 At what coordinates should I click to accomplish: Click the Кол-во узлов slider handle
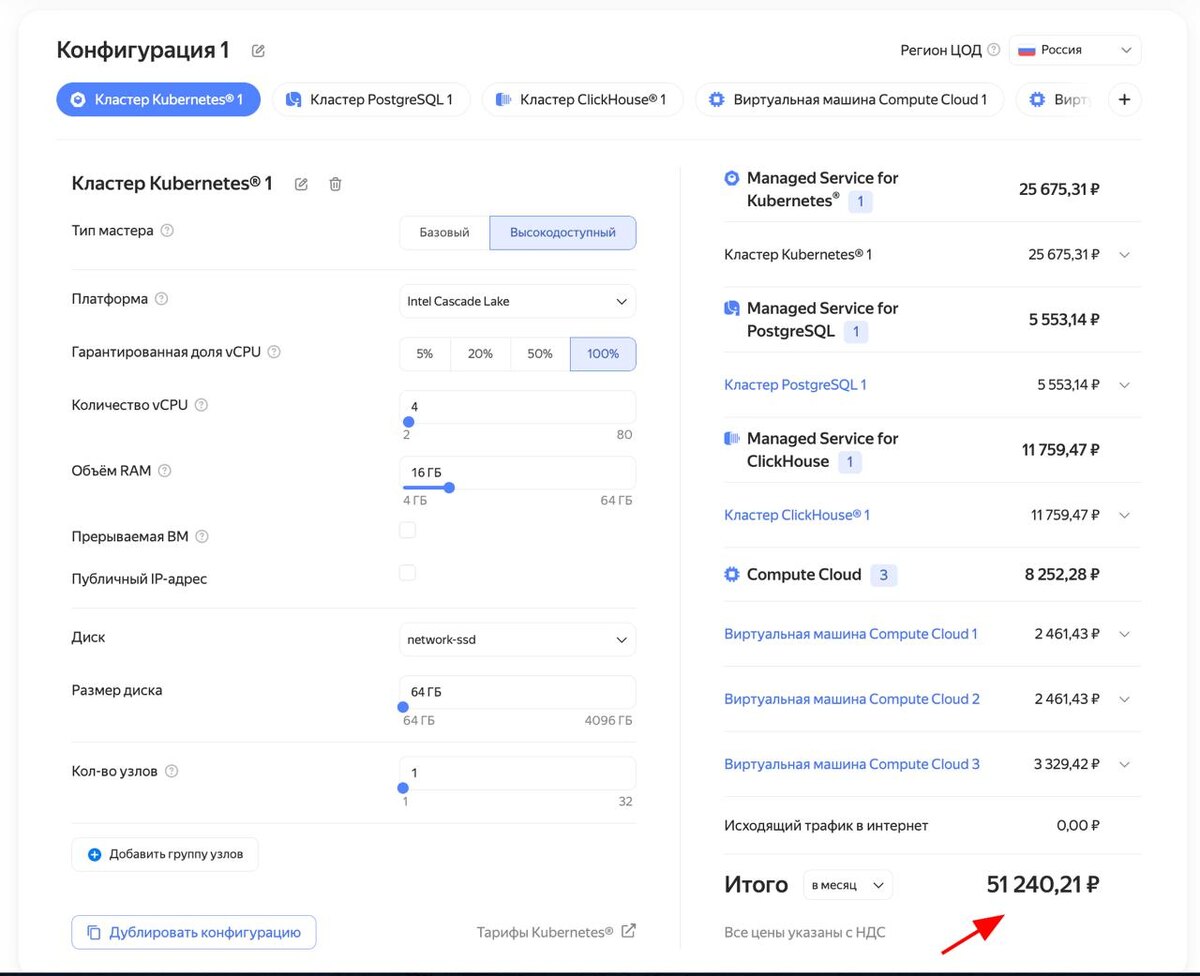[x=403, y=788]
